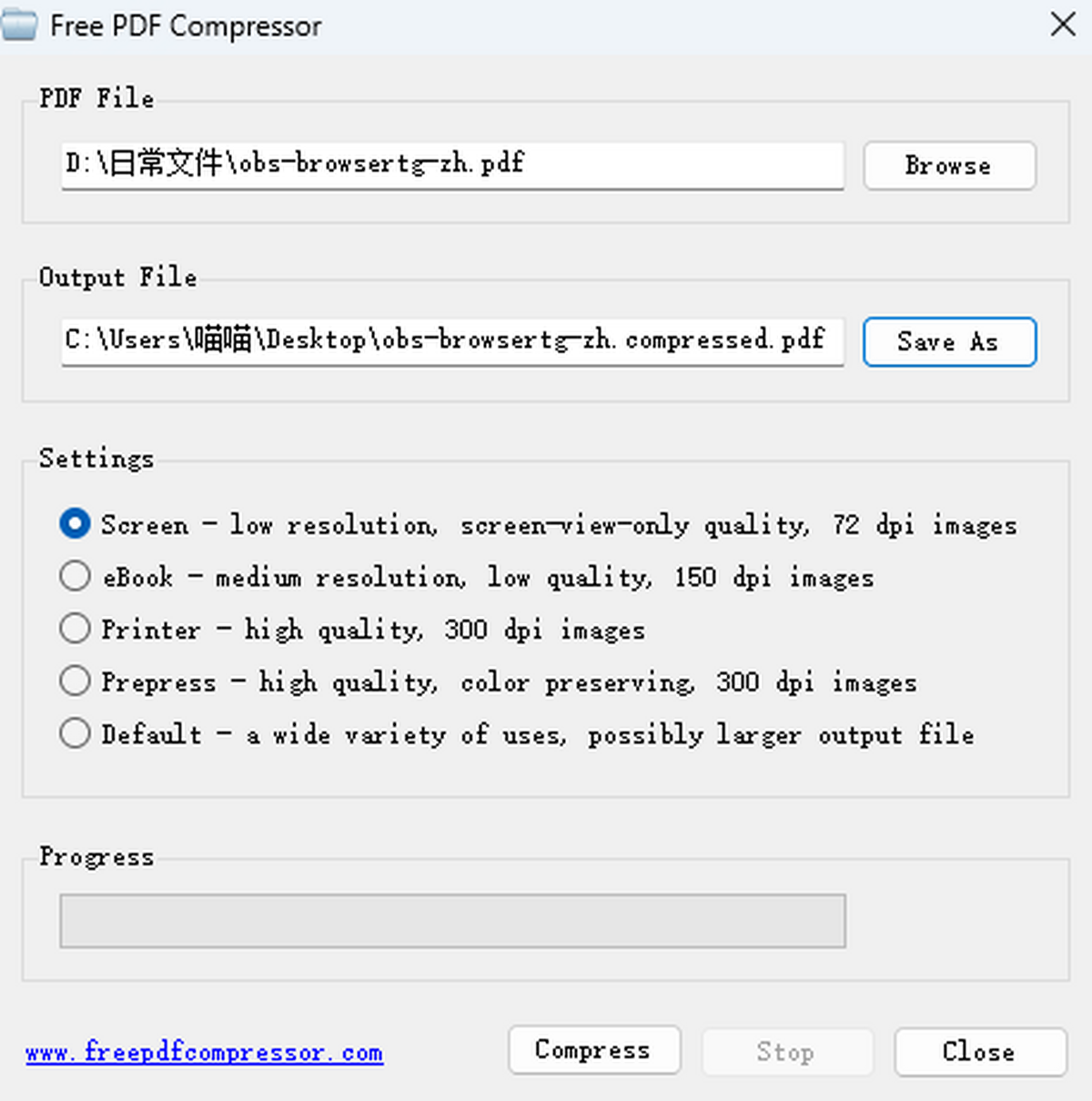Open the Save As dialog for output
Screen dimensions: 1092x1101
[x=949, y=342]
